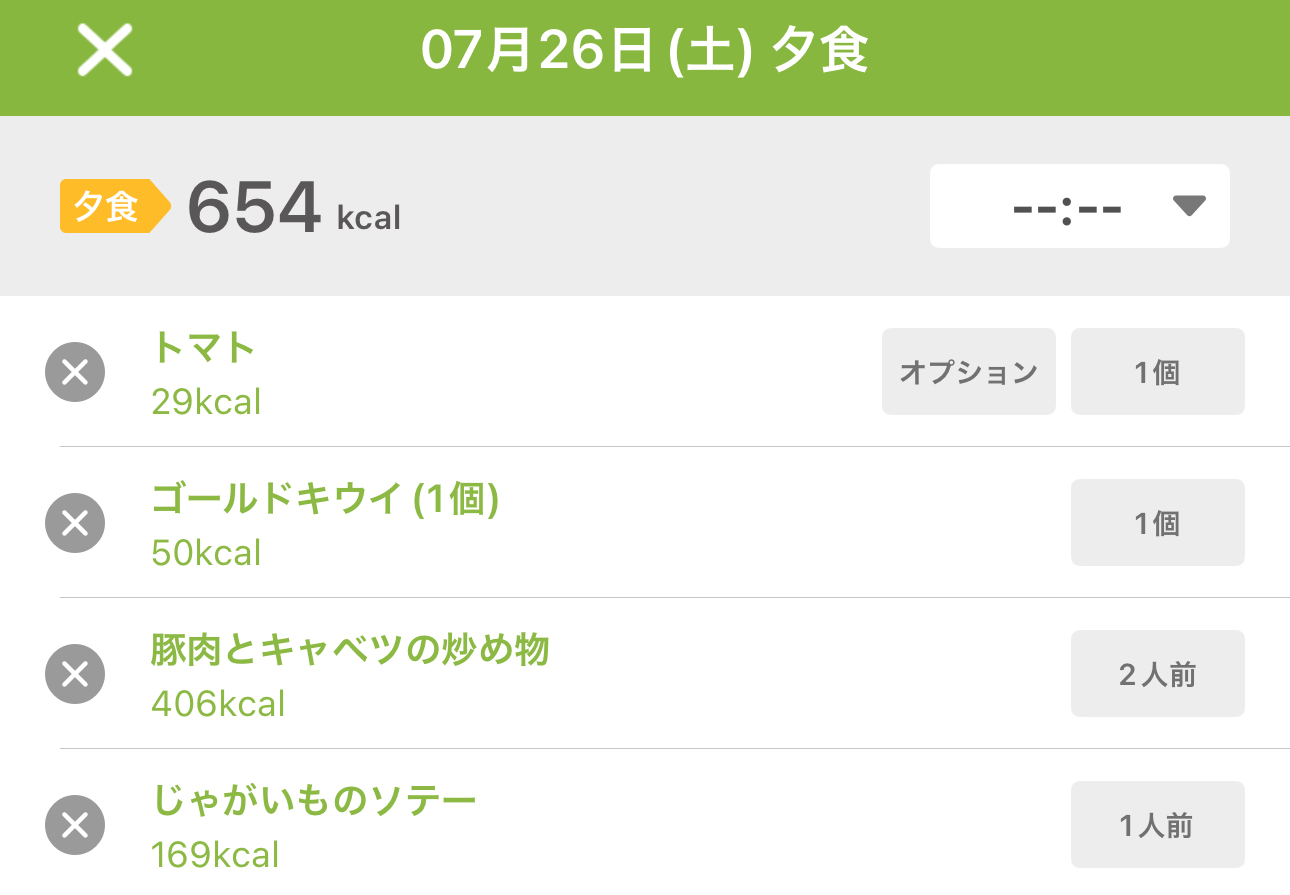Delete 豚肉とキャベツの炒め物 using its X icon
Image resolution: width=1290 pixels, height=895 pixels.
pyautogui.click(x=75, y=674)
